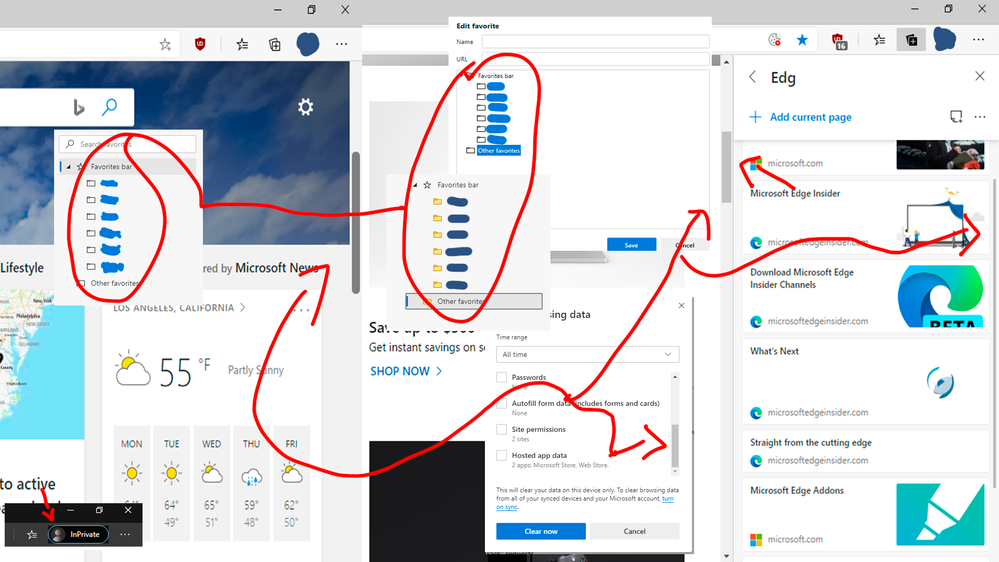
Task: Click the Clear now button
Action: [541, 531]
